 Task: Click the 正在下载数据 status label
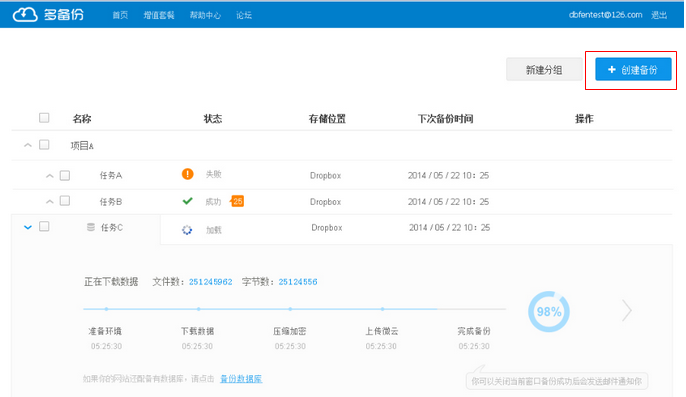click(x=111, y=282)
